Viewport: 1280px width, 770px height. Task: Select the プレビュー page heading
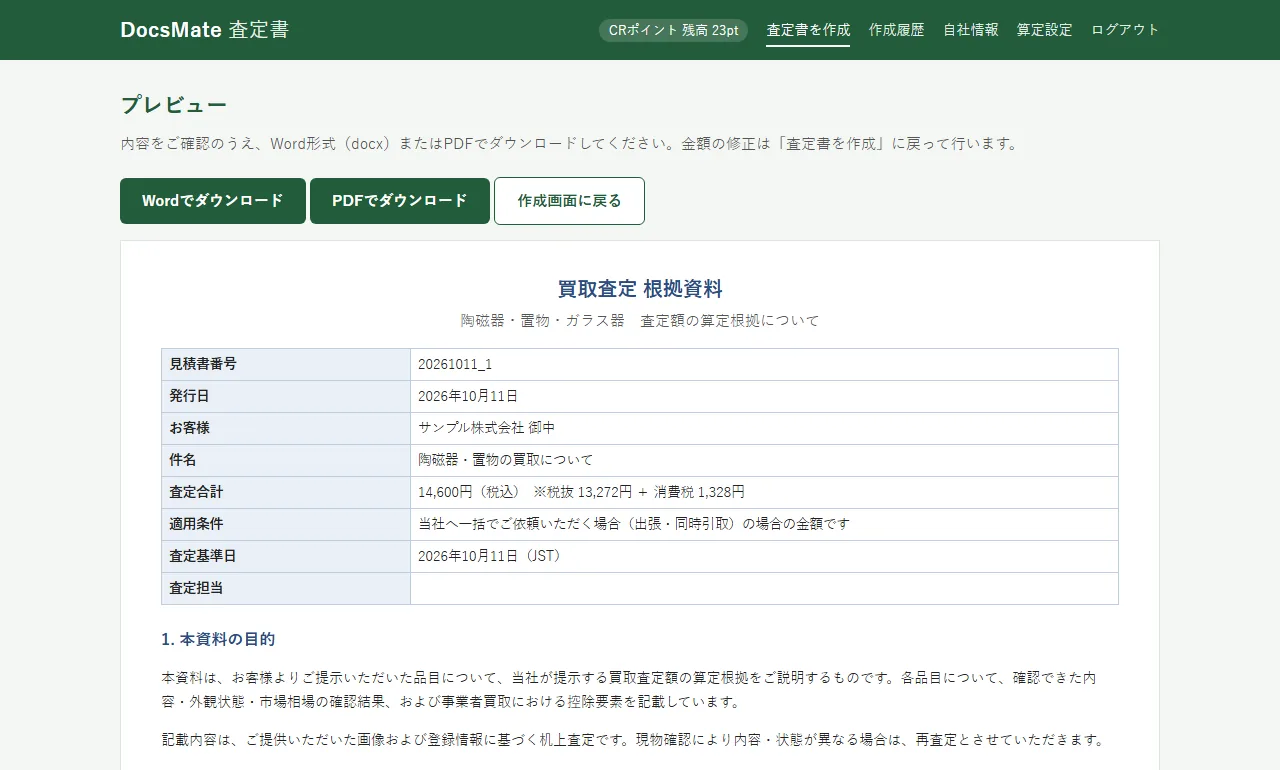click(x=174, y=105)
